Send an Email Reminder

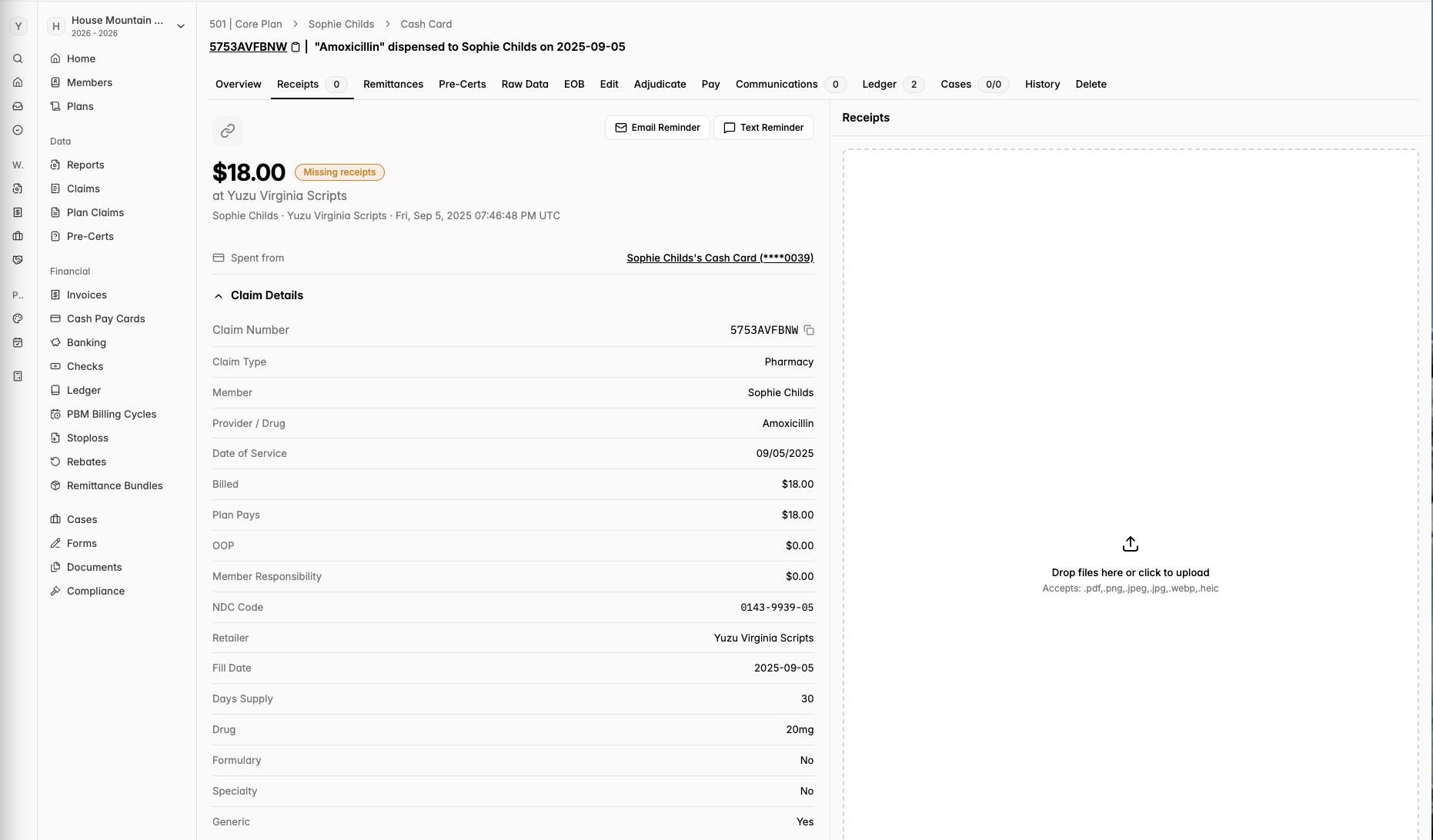(x=657, y=128)
